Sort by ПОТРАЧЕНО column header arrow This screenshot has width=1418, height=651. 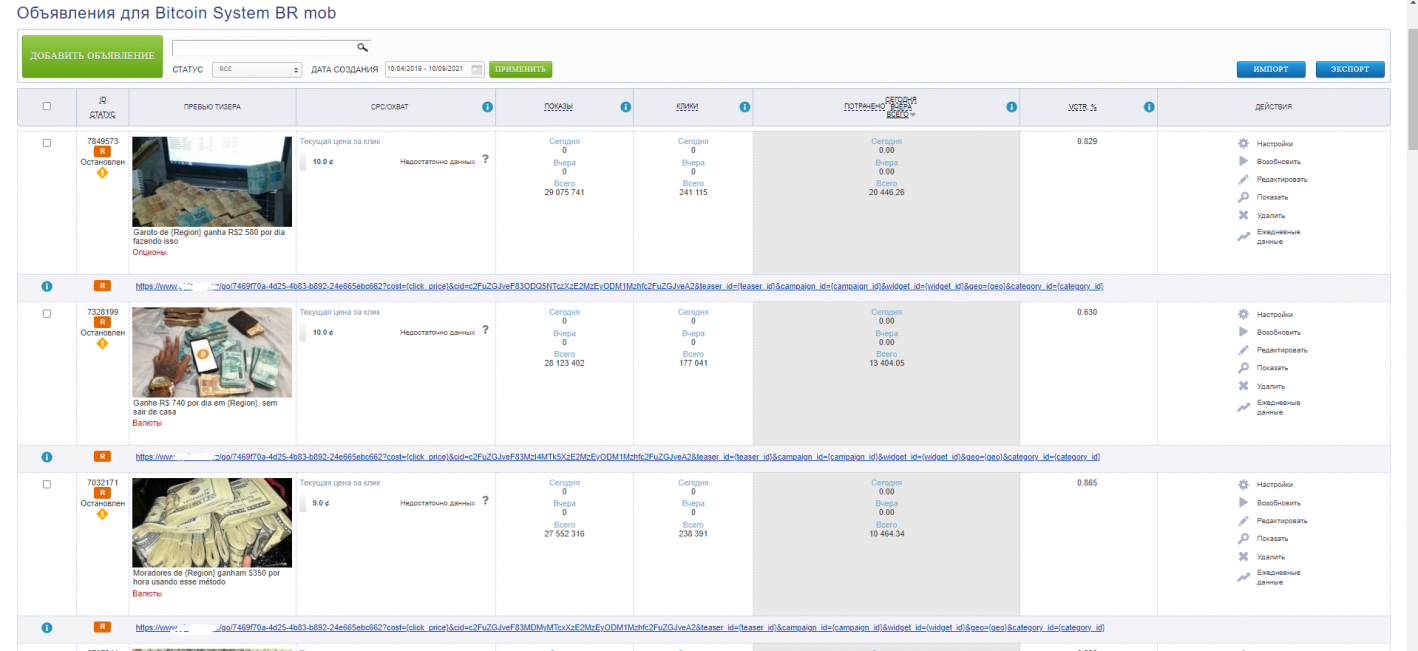pyautogui.click(x=912, y=115)
